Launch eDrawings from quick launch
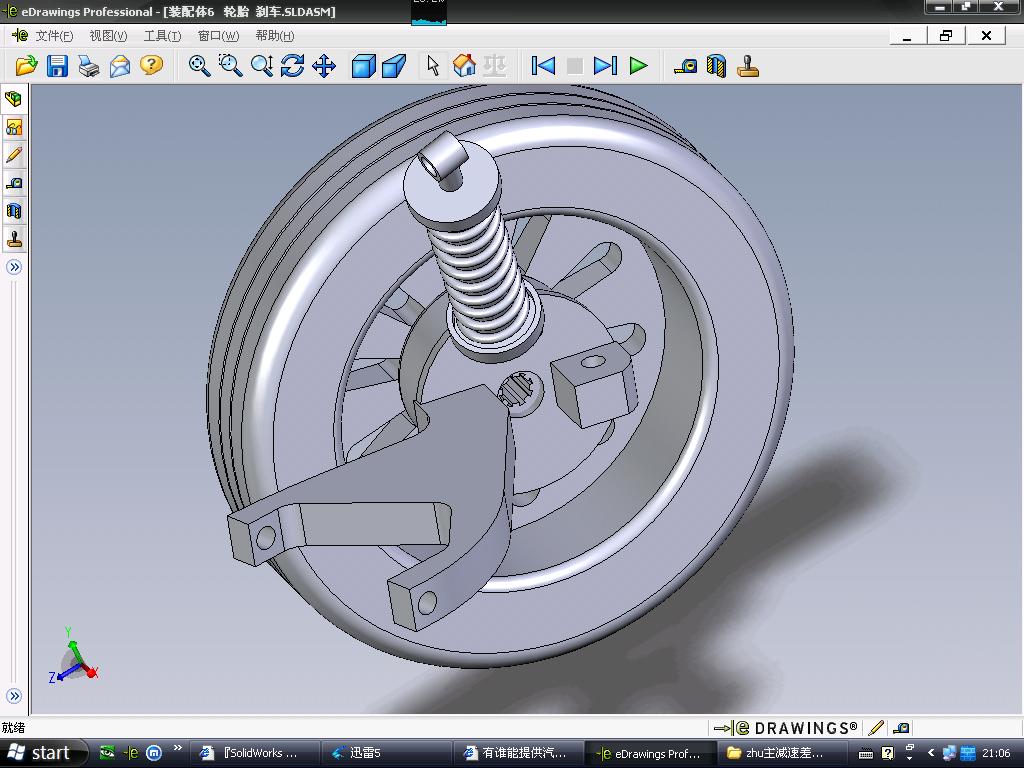This screenshot has height=768, width=1024. 131,753
